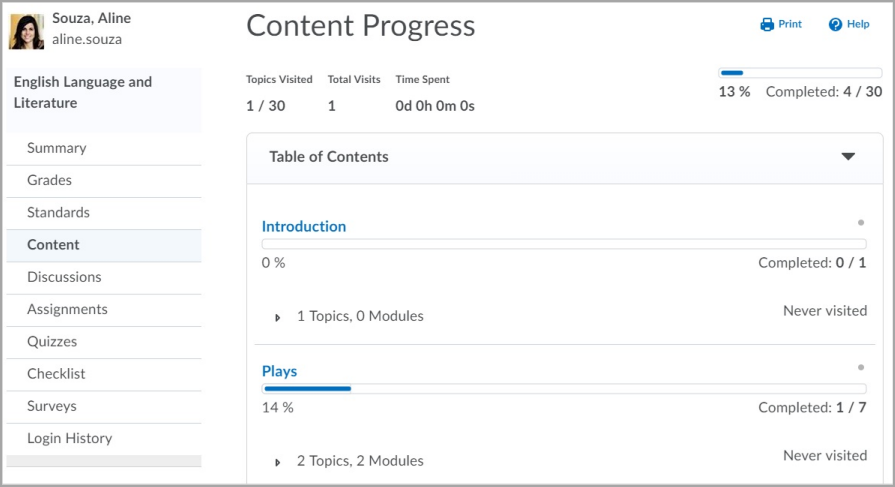The height and width of the screenshot is (487, 895).
Task: Expand the 2 Topics, 2 Modules triangle
Action: tap(277, 462)
